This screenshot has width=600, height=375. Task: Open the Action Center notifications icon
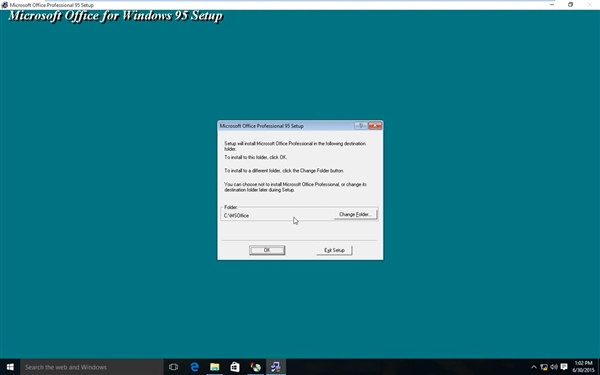click(564, 367)
